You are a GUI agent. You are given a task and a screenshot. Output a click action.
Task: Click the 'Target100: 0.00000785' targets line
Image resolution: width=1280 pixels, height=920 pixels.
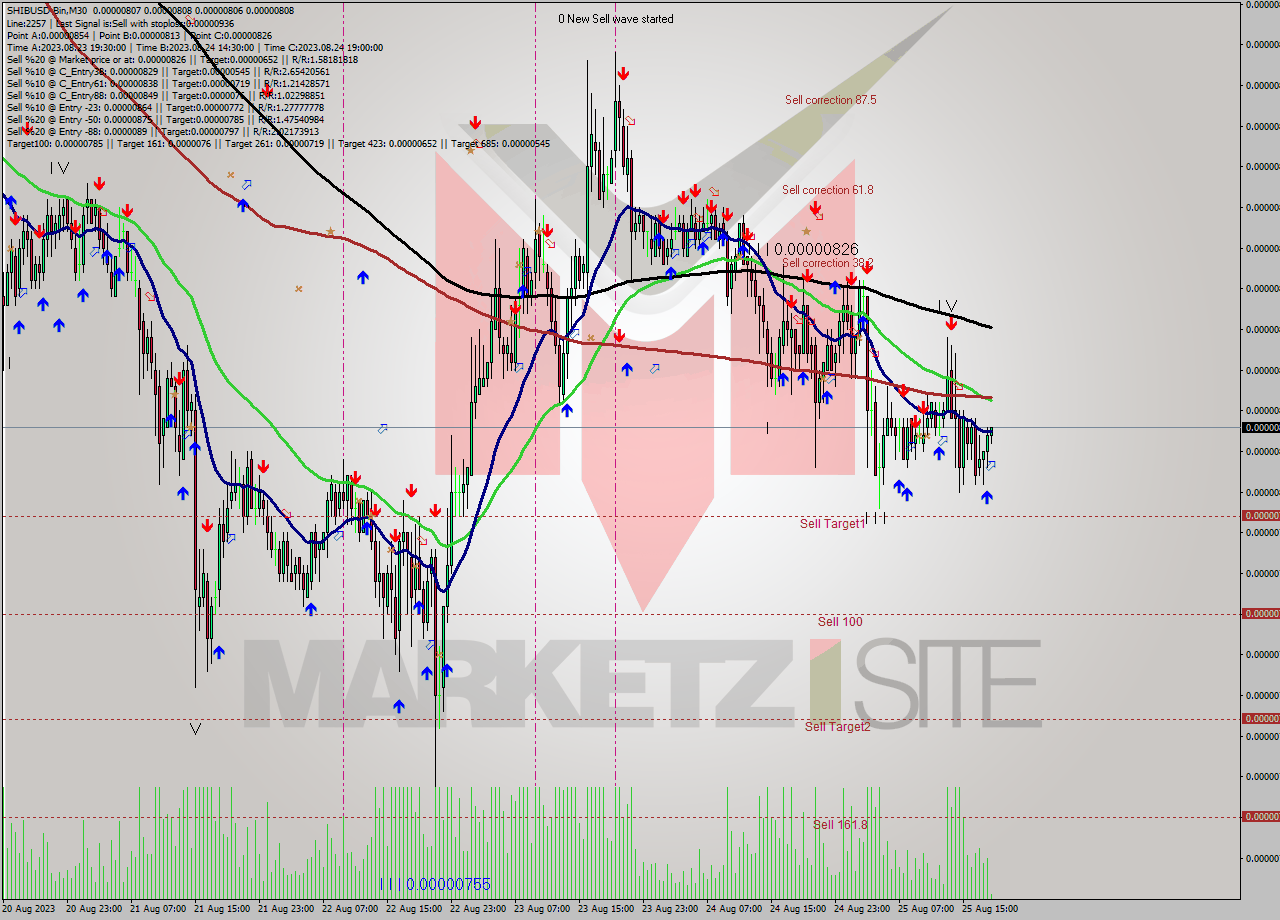click(278, 143)
